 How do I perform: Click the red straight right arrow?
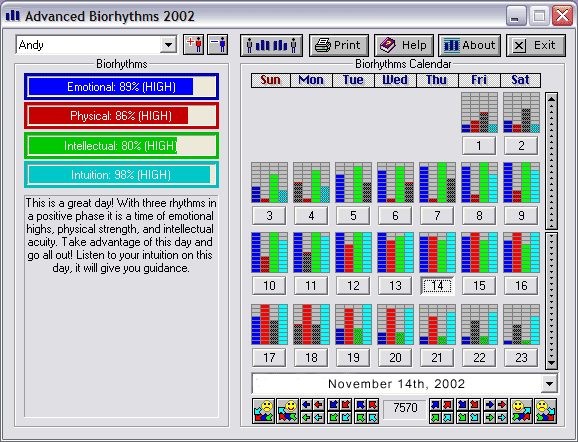click(x=502, y=404)
